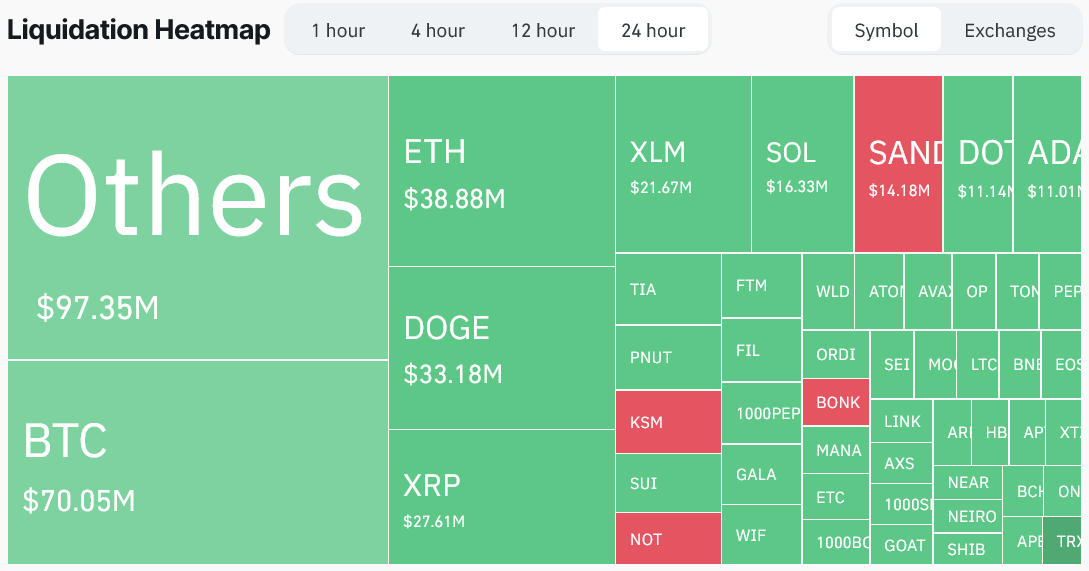The image size is (1089, 571).
Task: Click the red KSM tile
Action: click(668, 422)
